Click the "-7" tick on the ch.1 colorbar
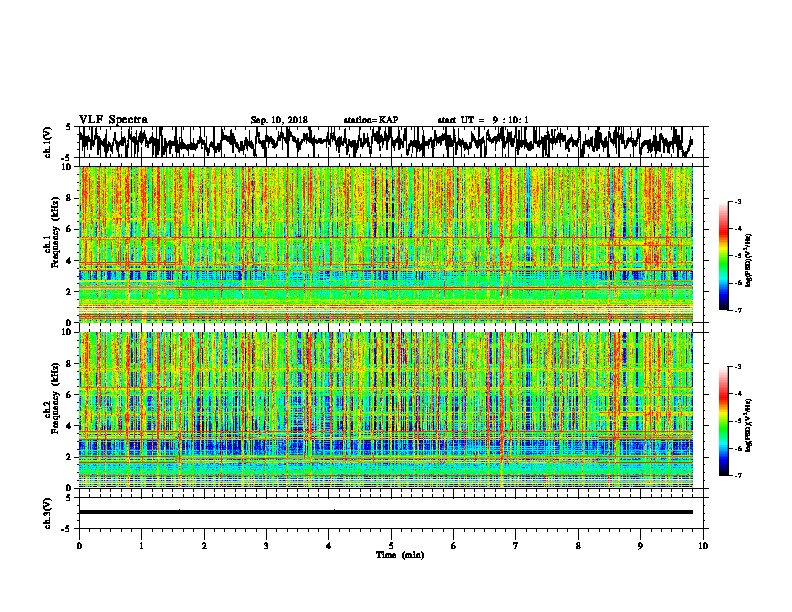 [x=737, y=310]
